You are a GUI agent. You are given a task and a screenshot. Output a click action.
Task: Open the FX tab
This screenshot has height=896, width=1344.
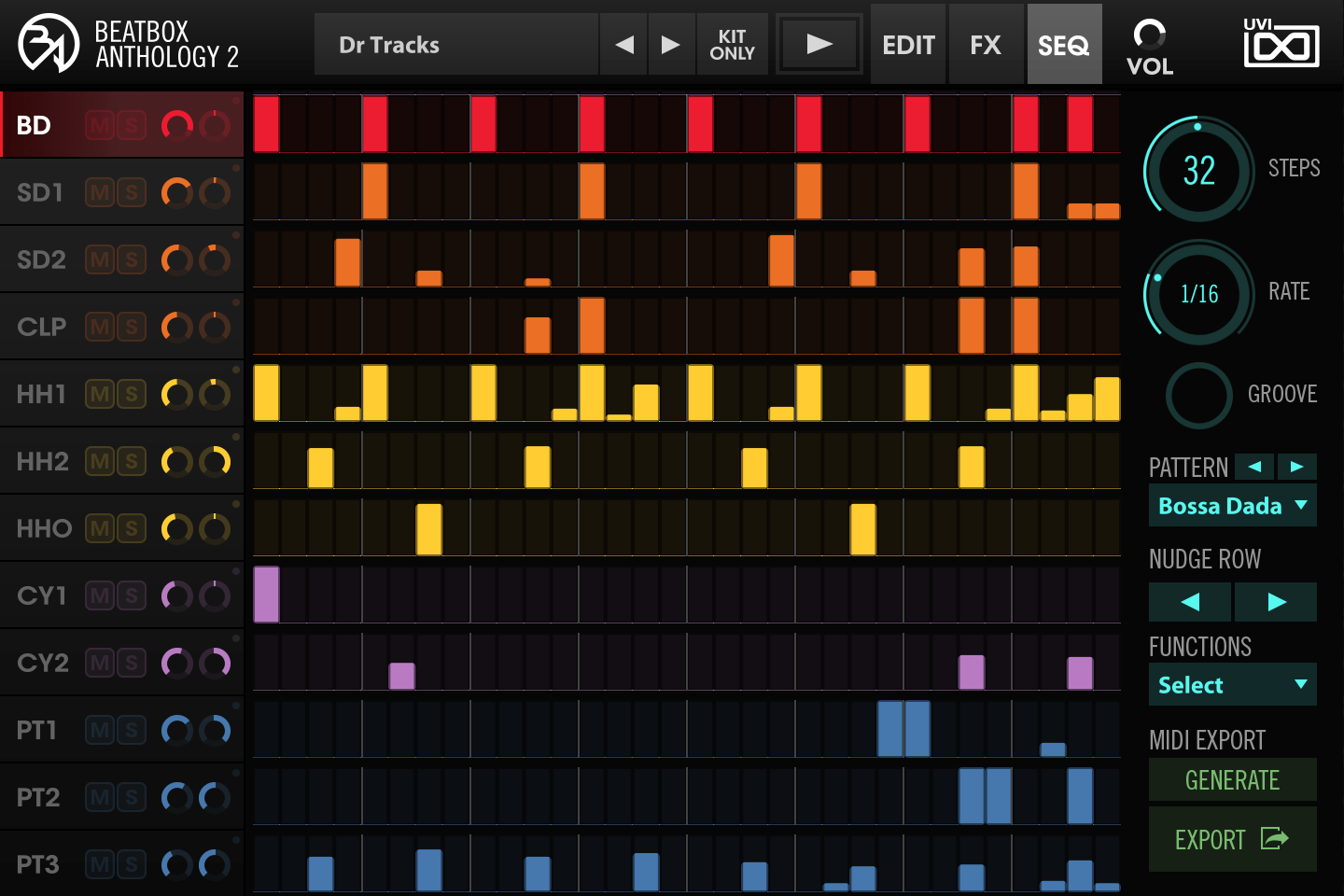pyautogui.click(x=986, y=43)
